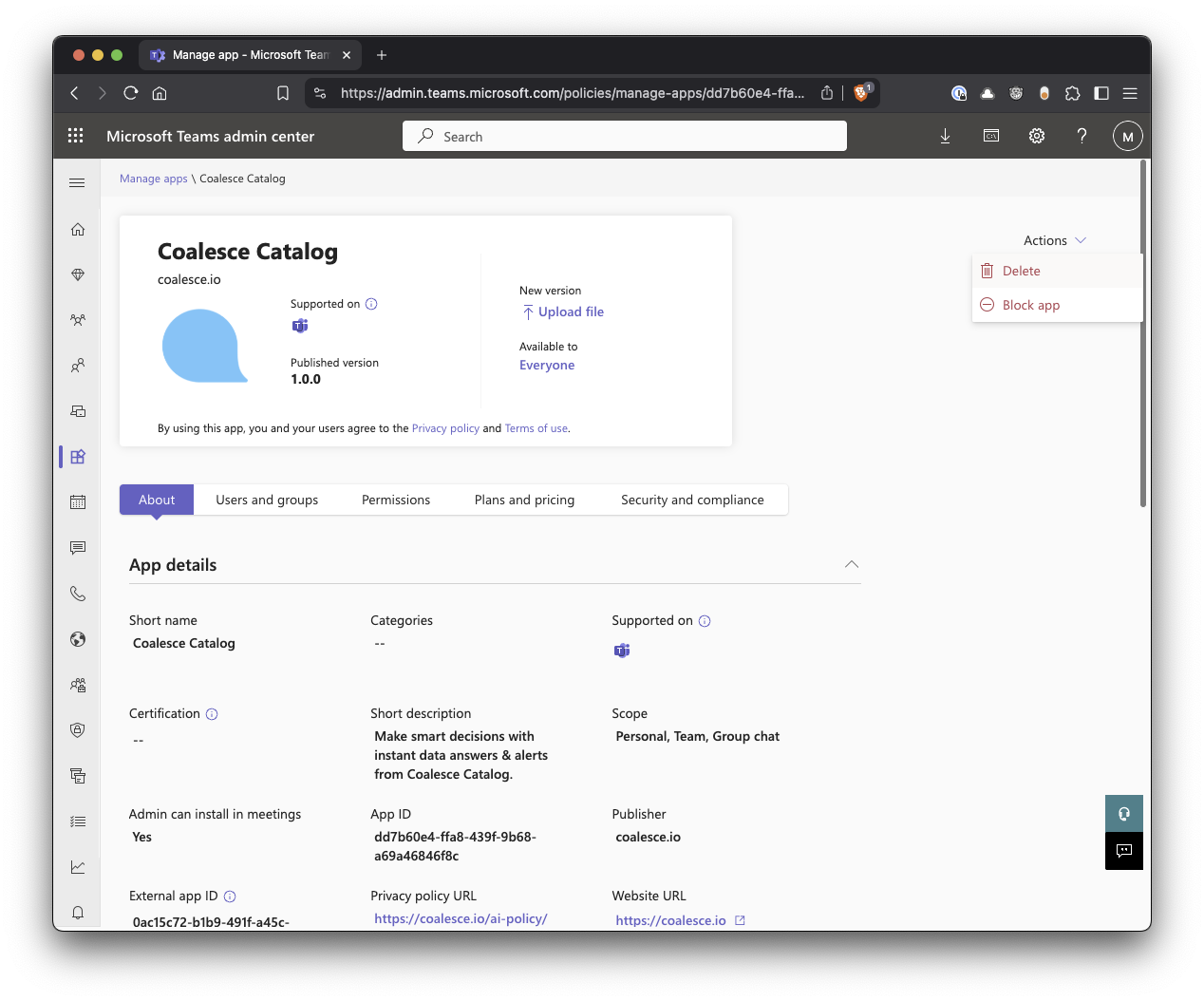This screenshot has height=1001, width=1204.
Task: Switch to the Permissions tab
Action: coord(396,500)
